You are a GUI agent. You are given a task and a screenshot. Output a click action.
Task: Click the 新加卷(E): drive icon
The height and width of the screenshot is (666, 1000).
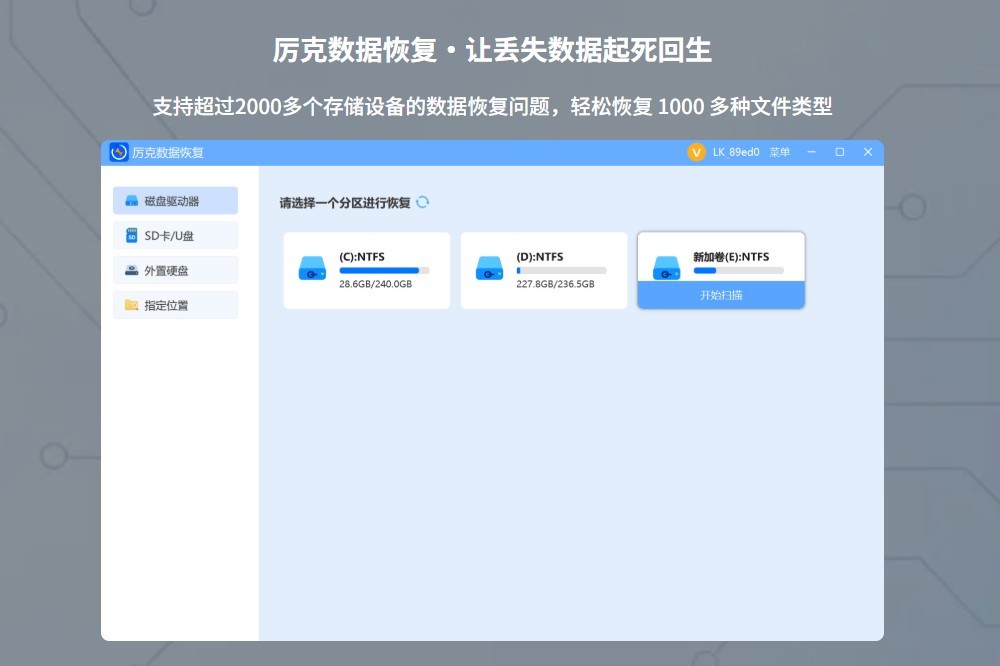[666, 268]
